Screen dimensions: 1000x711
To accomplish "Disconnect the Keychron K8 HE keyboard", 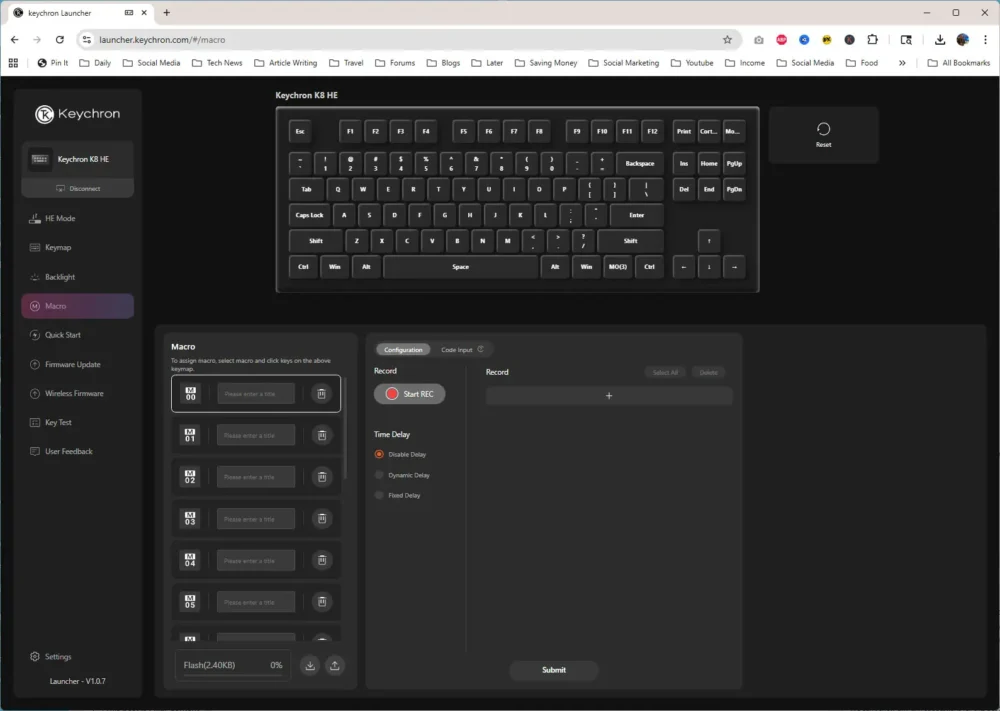I will 78,189.
